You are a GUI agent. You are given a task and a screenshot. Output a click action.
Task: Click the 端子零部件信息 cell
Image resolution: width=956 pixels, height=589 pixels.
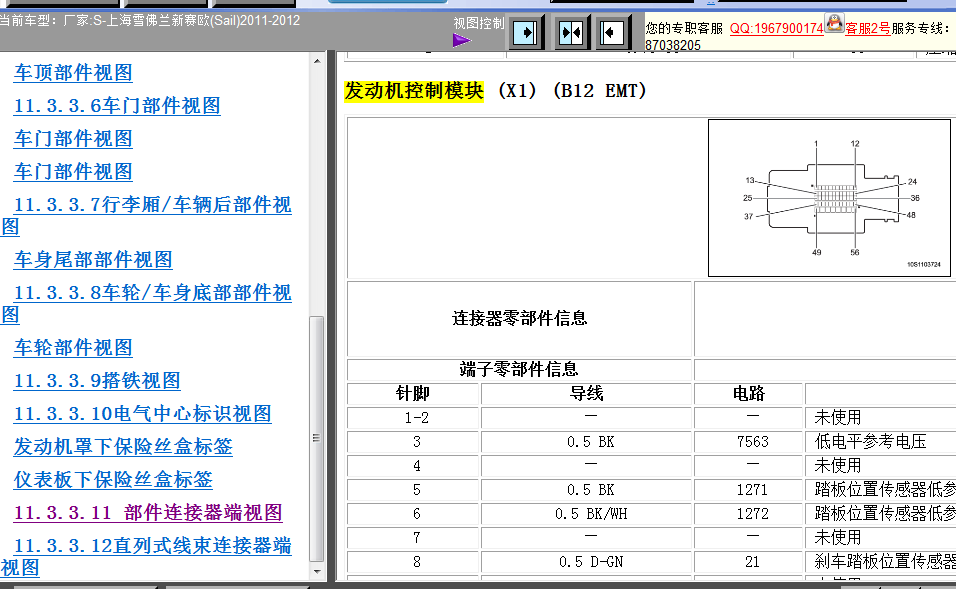[x=519, y=369]
